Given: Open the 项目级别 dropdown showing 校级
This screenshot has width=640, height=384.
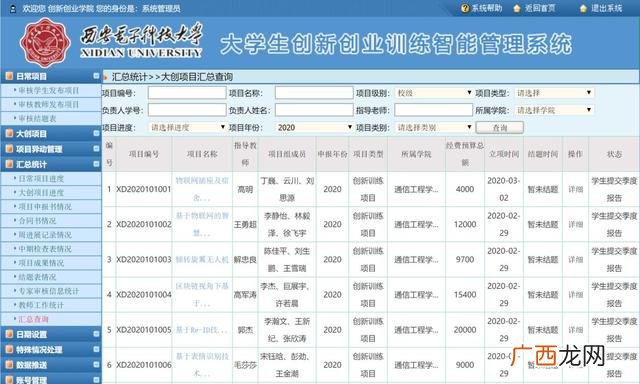Looking at the screenshot, I should pyautogui.click(x=433, y=93).
